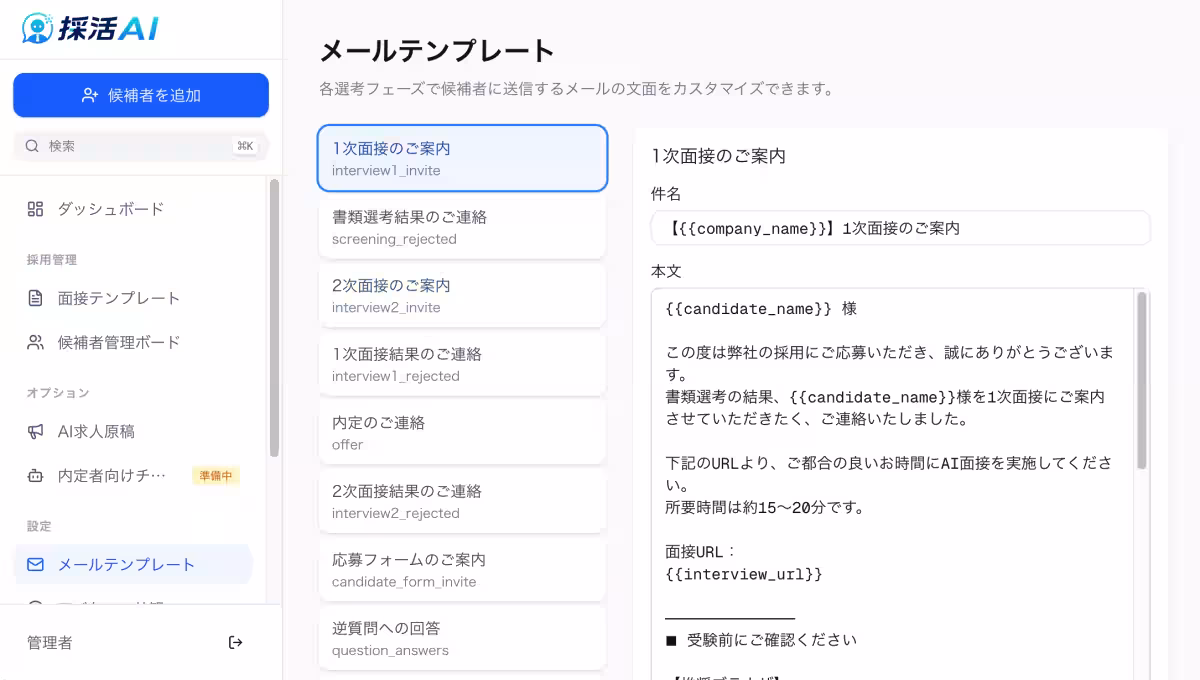Select the 逆質問への回答 template
1200x680 pixels.
[x=462, y=638]
